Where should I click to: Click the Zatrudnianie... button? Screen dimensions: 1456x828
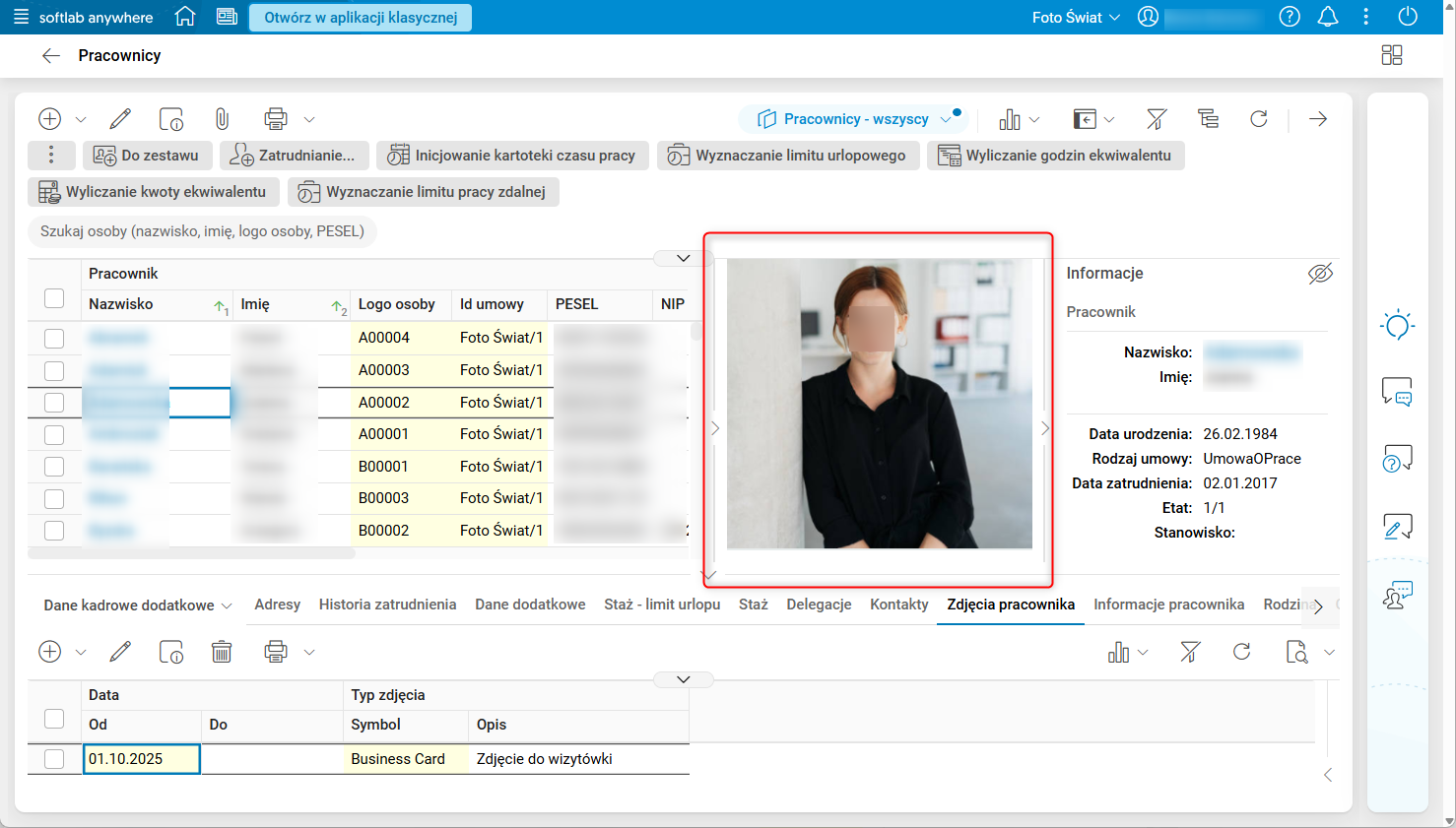(x=294, y=156)
